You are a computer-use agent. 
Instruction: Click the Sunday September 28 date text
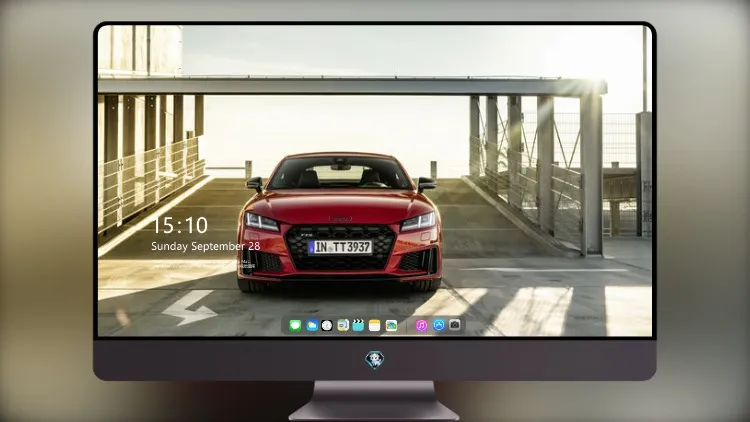(x=206, y=246)
